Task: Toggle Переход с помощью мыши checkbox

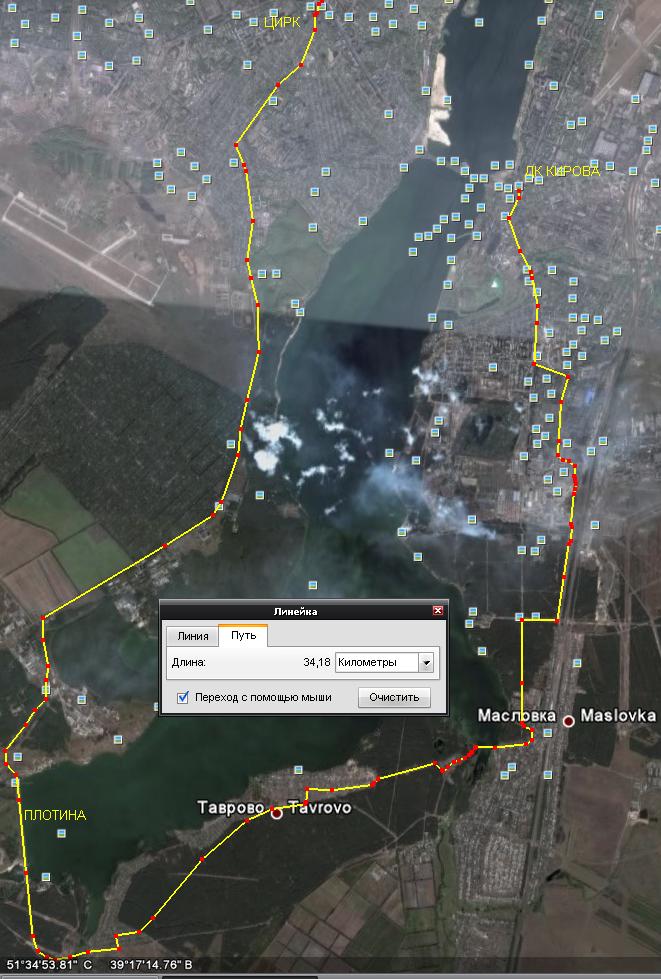Action: click(183, 697)
